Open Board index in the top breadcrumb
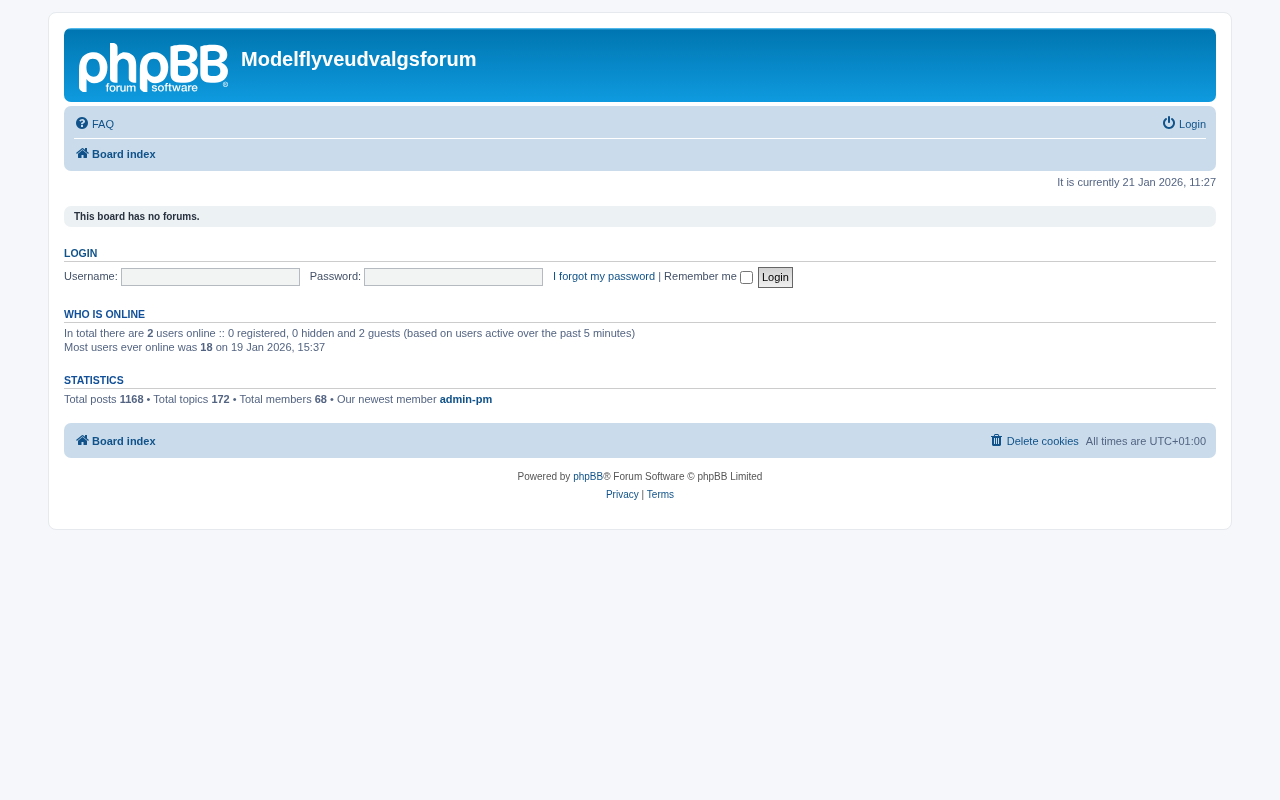The image size is (1280, 800). (116, 154)
